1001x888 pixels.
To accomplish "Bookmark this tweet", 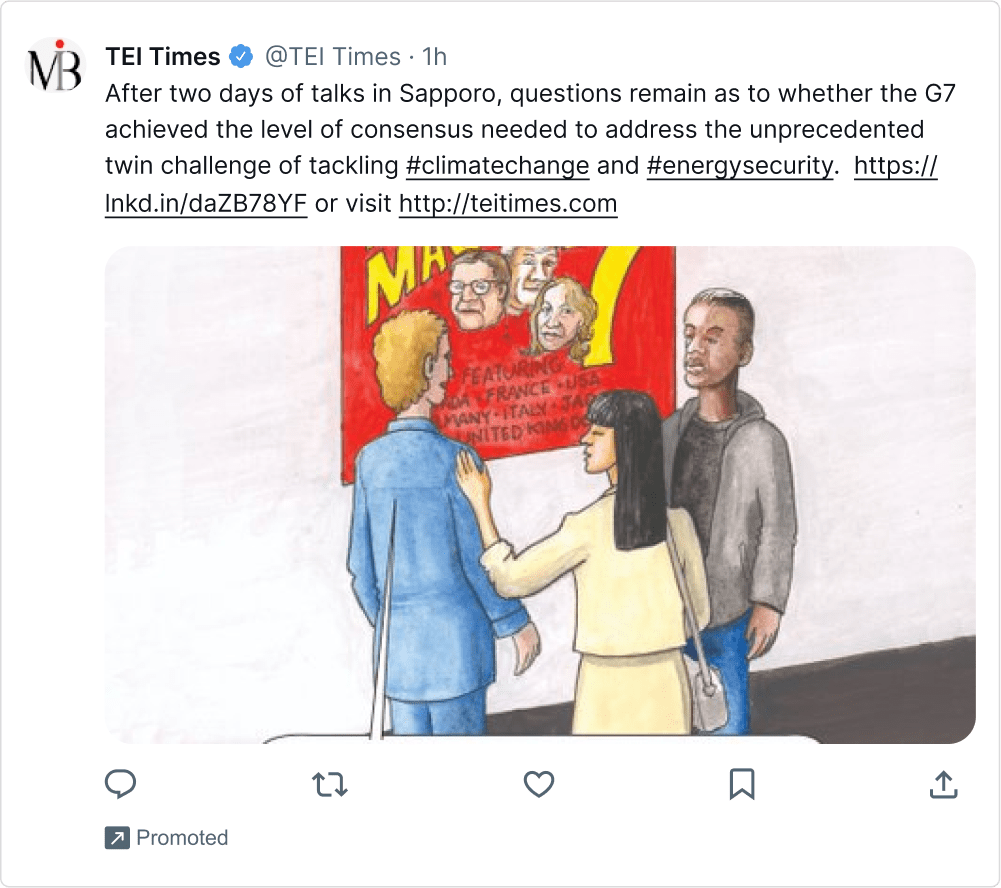I will coord(742,785).
